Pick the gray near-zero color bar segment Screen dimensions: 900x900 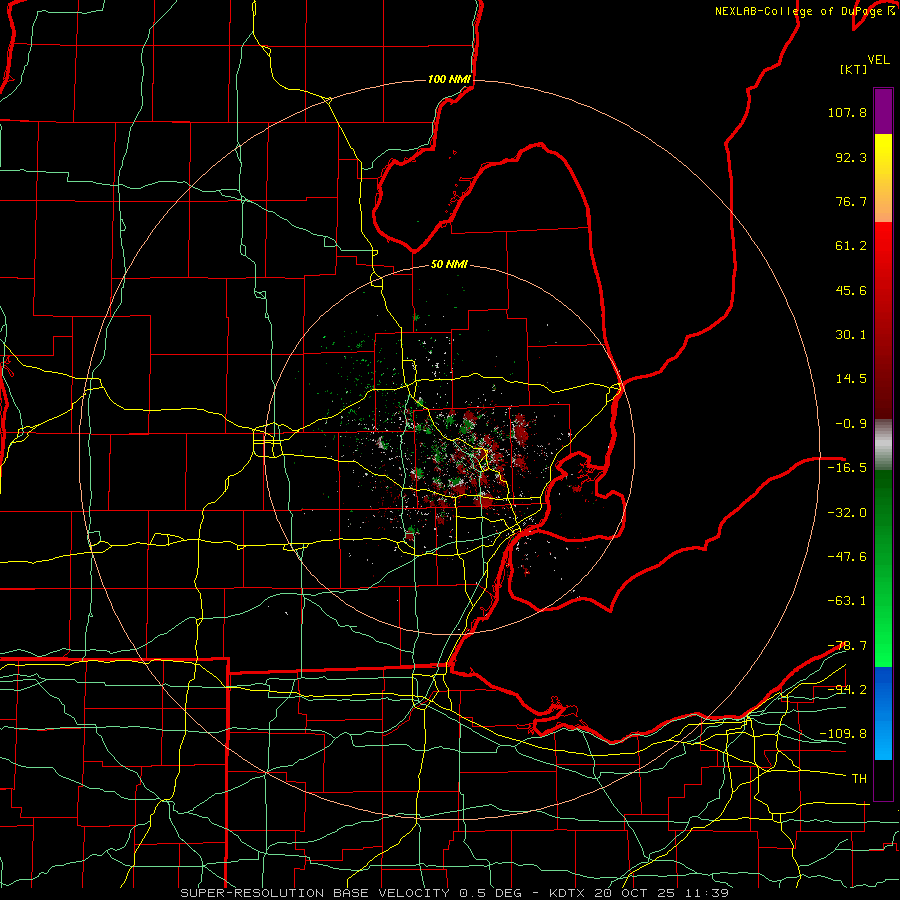(x=883, y=446)
